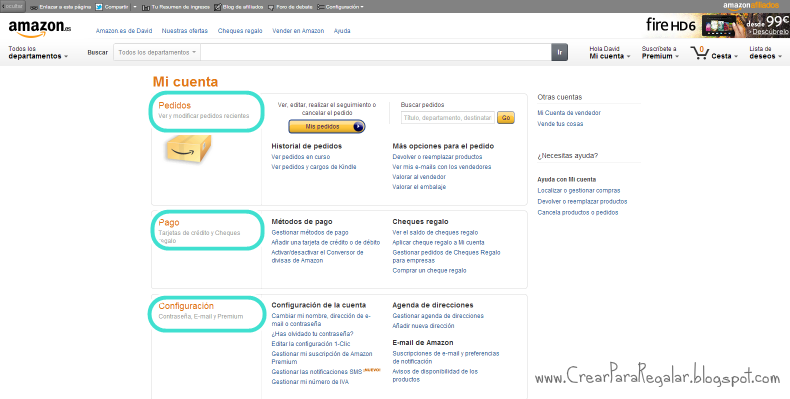The width and height of the screenshot is (790, 399).
Task: Click the shopping cart icon
Action: click(x=700, y=52)
